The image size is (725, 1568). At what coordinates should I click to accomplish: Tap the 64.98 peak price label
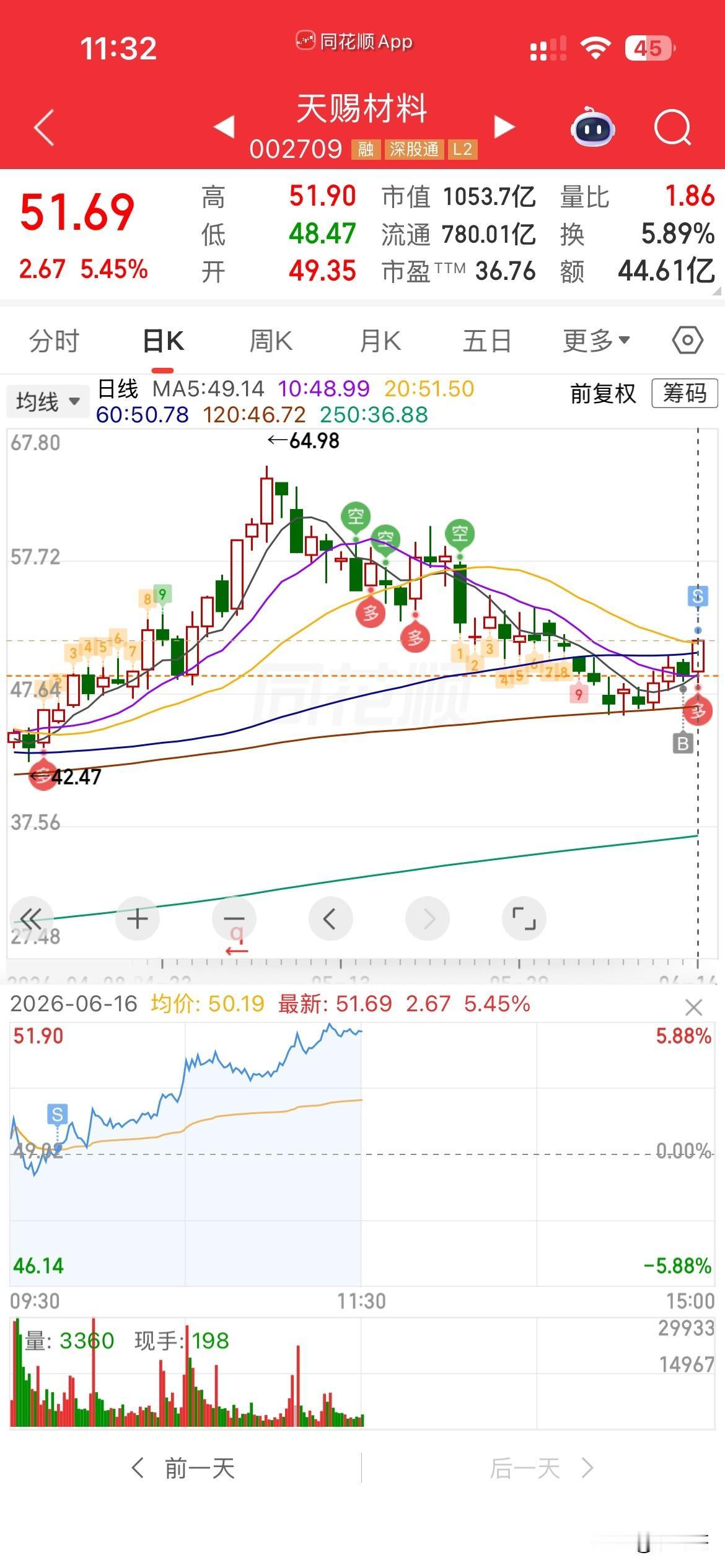[x=304, y=441]
